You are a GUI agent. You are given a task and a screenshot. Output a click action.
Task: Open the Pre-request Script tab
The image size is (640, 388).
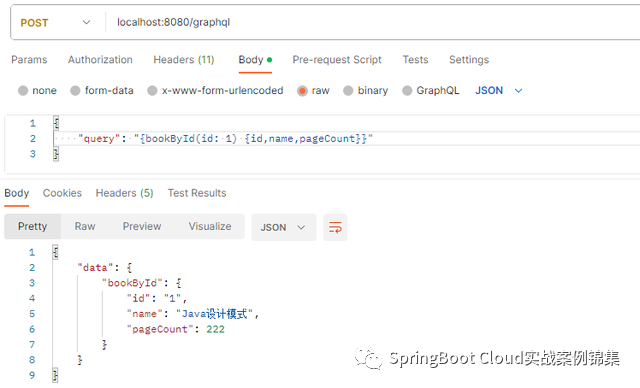(337, 60)
